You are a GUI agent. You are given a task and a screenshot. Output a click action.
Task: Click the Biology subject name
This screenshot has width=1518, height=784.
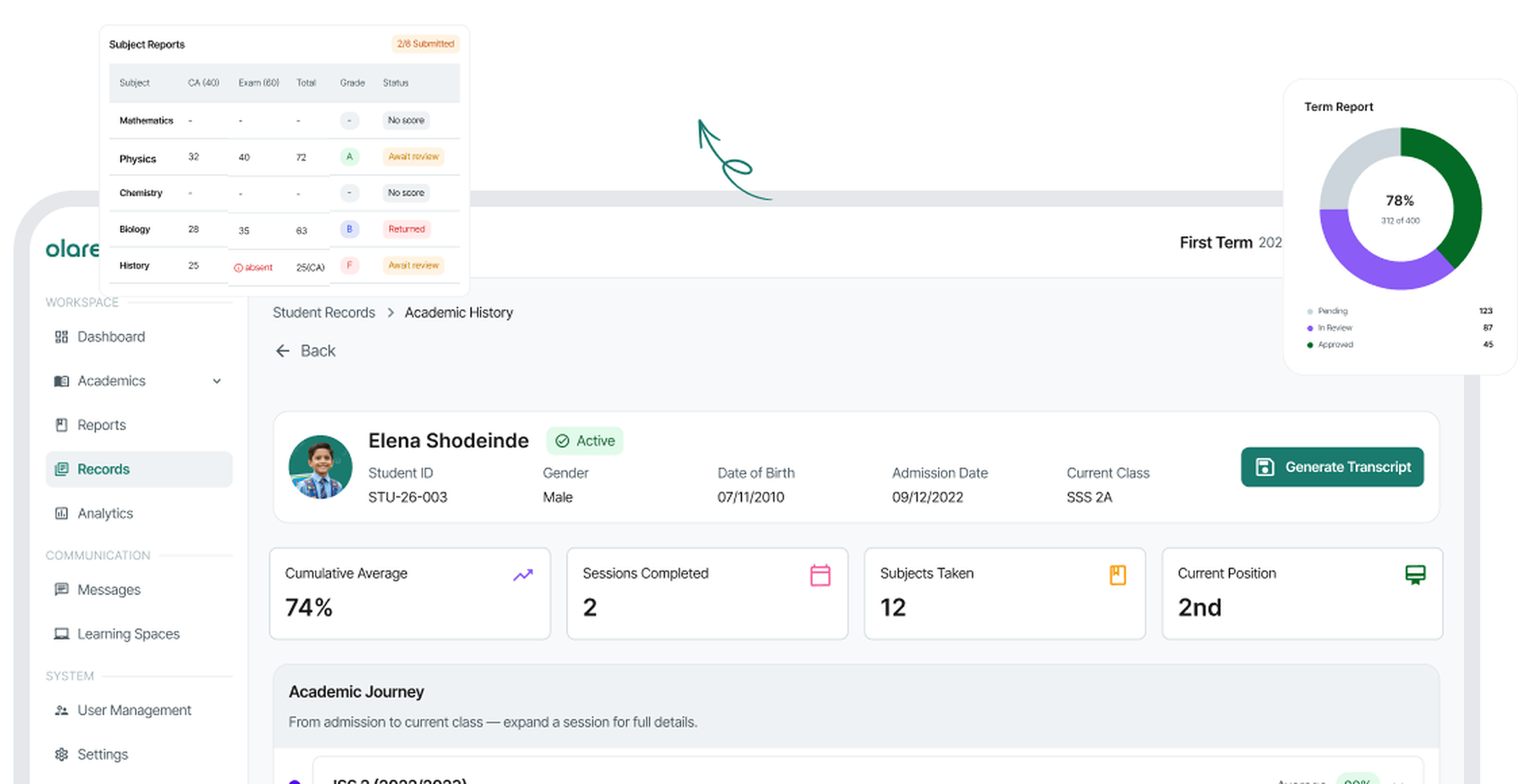pyautogui.click(x=134, y=229)
